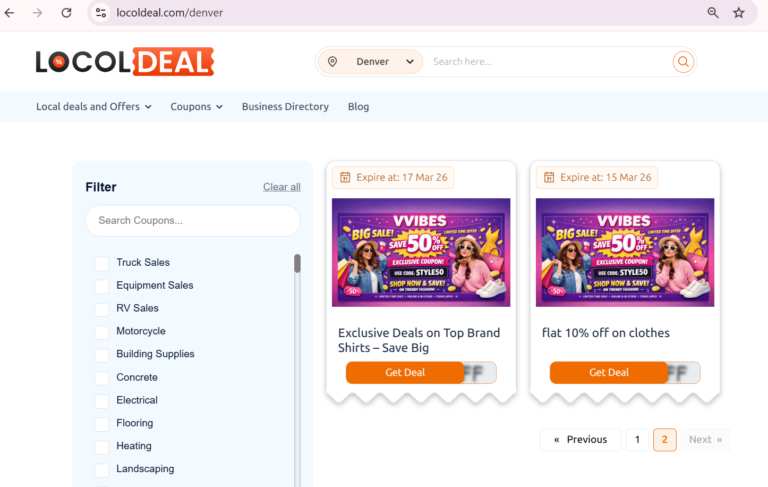Click the orange search magnifier icon
The image size is (768, 487).
point(683,62)
